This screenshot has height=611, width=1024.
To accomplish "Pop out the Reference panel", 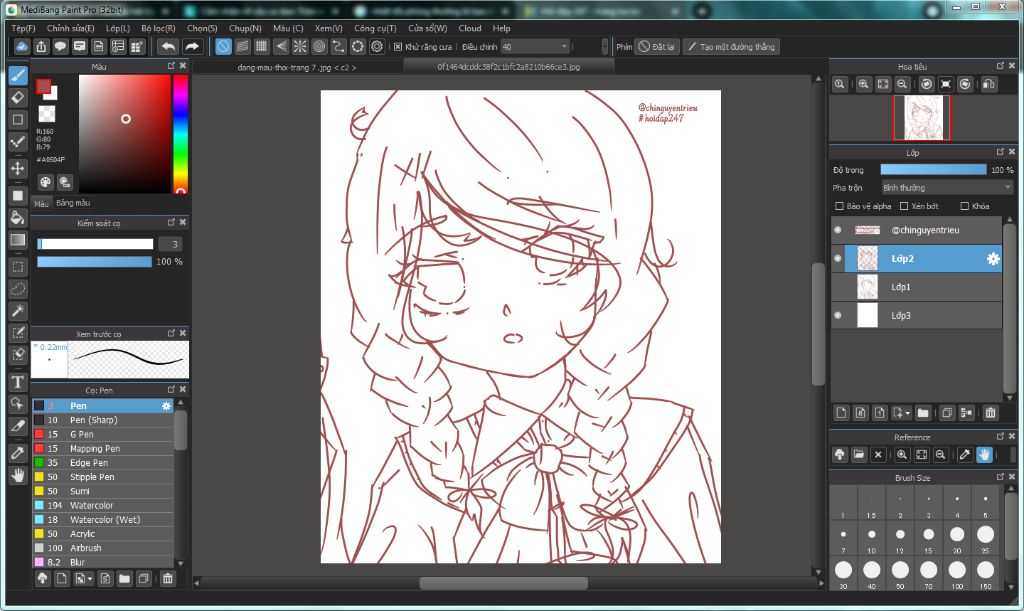I will point(1000,436).
